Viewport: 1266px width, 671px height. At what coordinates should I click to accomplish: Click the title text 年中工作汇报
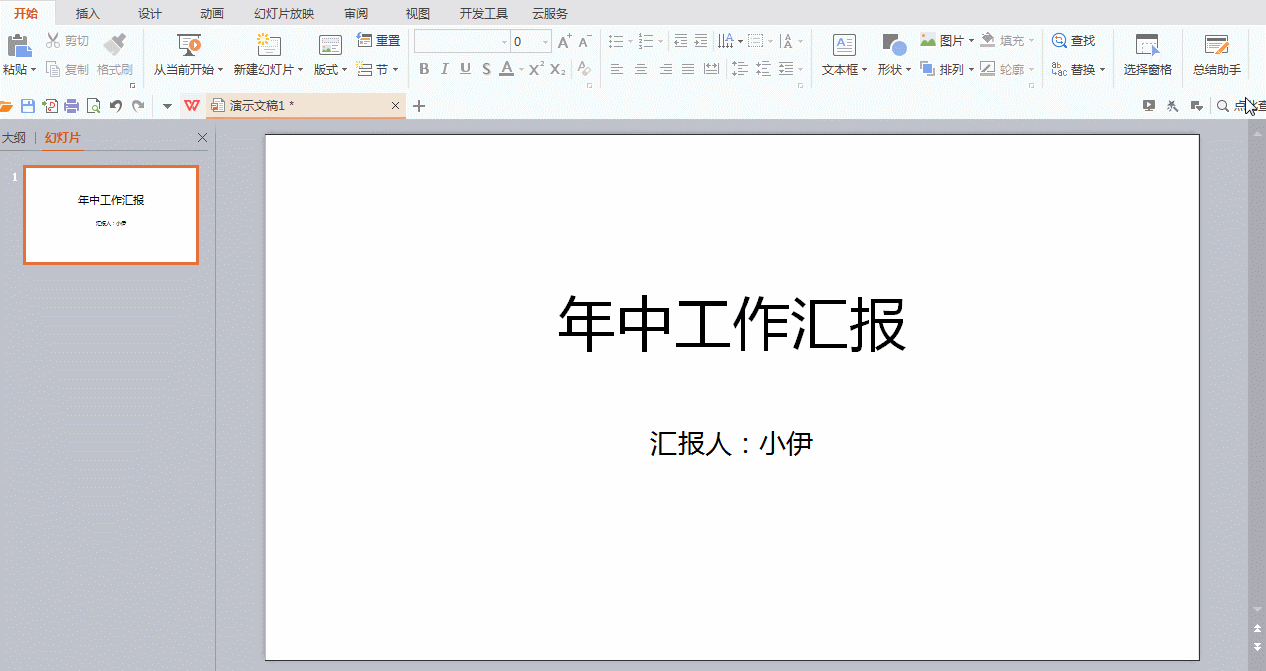(x=732, y=324)
